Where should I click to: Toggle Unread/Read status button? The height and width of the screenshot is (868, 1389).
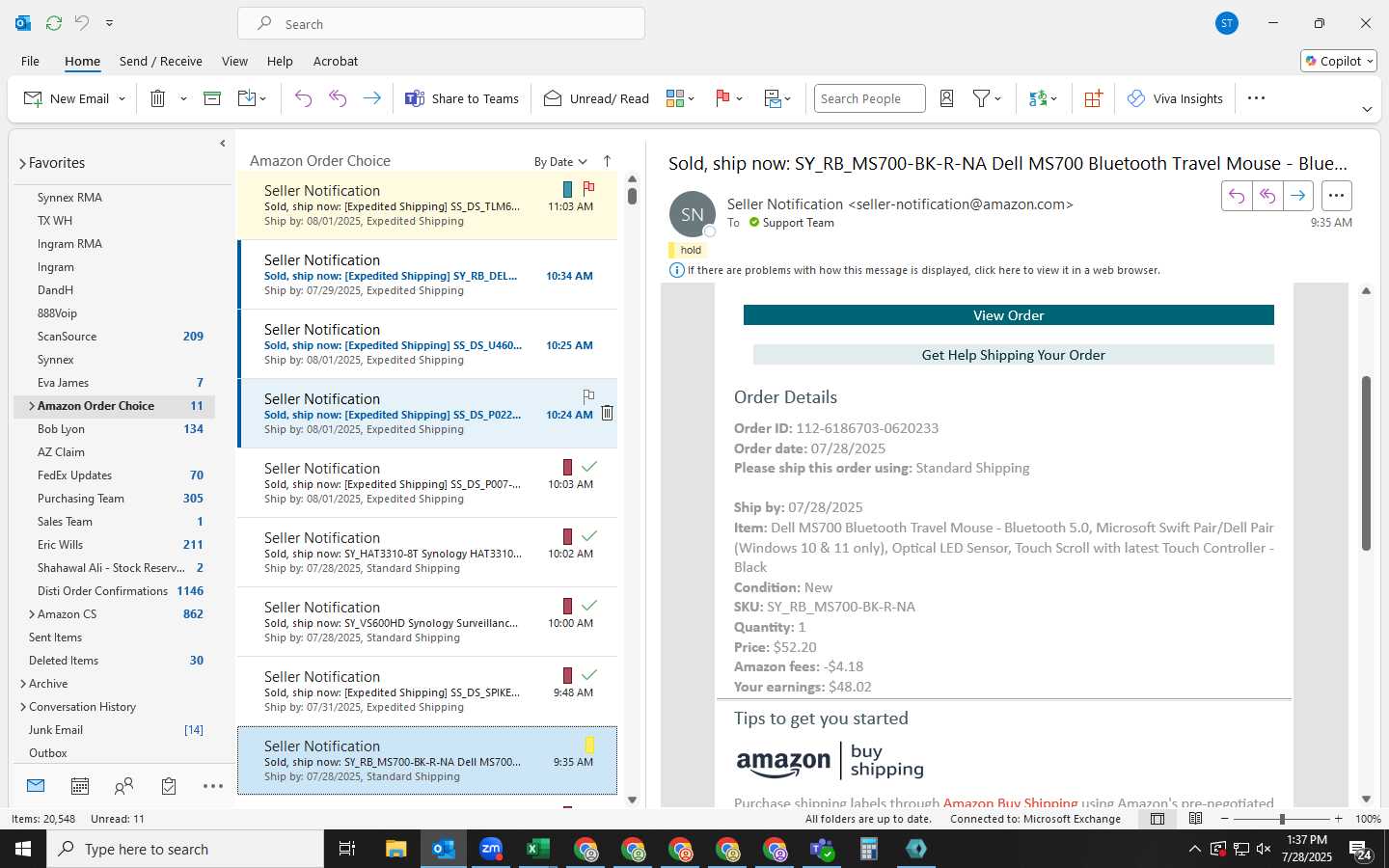(x=597, y=98)
